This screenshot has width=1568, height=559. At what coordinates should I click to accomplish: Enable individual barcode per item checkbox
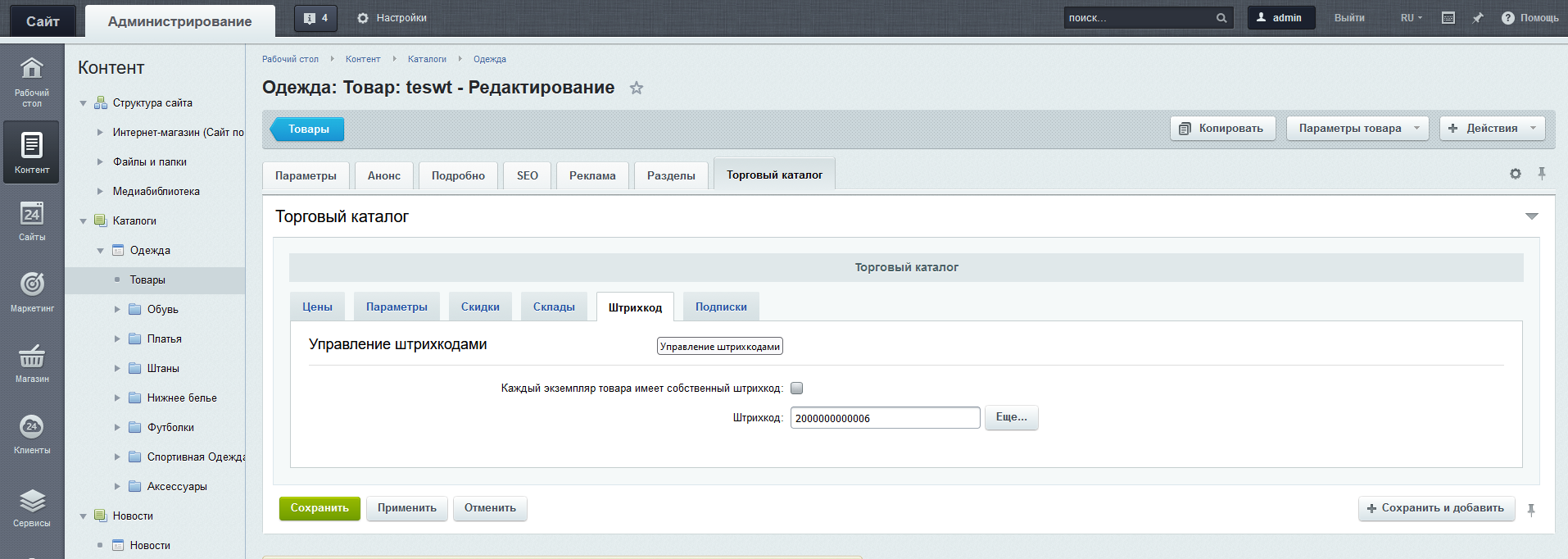click(796, 389)
